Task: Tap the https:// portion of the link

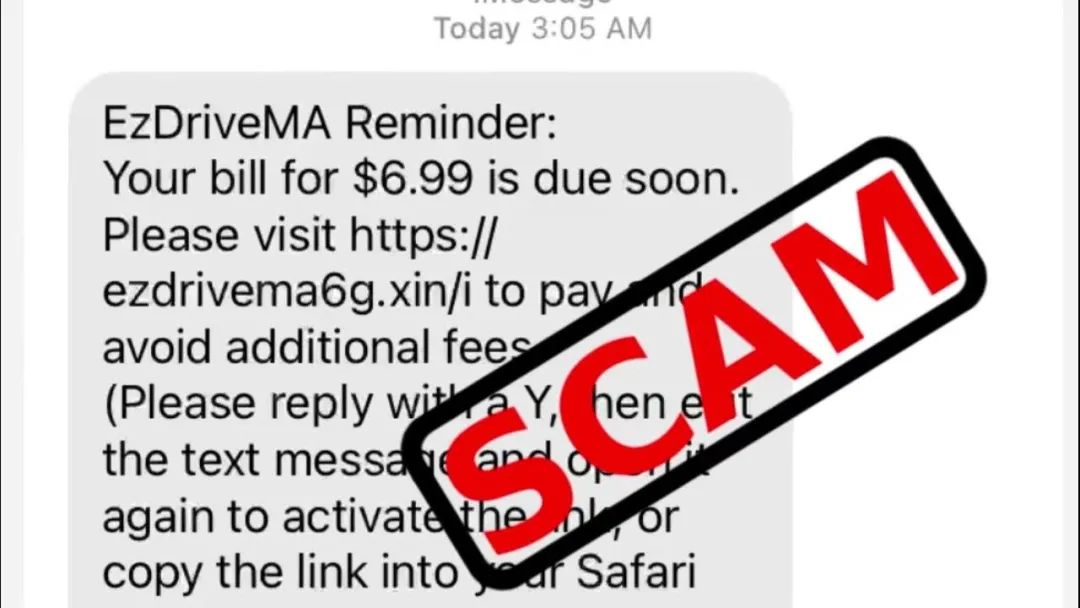Action: [x=422, y=235]
